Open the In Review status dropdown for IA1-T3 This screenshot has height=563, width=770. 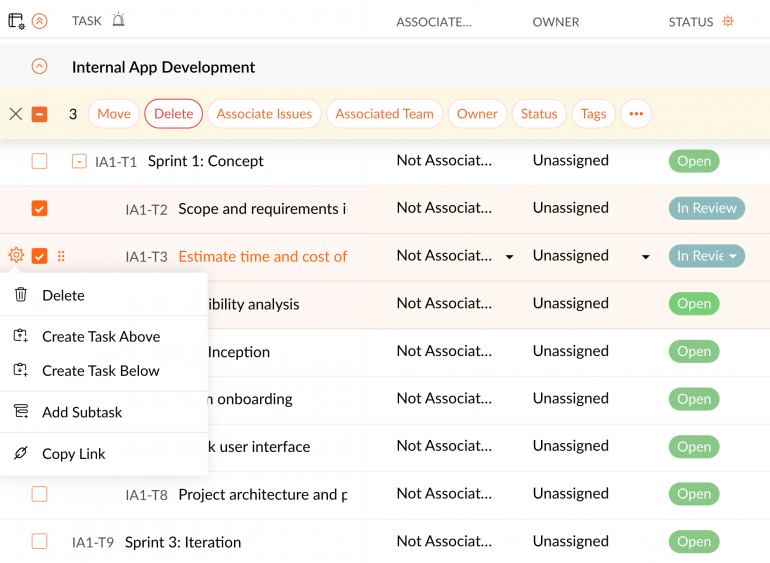[708, 256]
